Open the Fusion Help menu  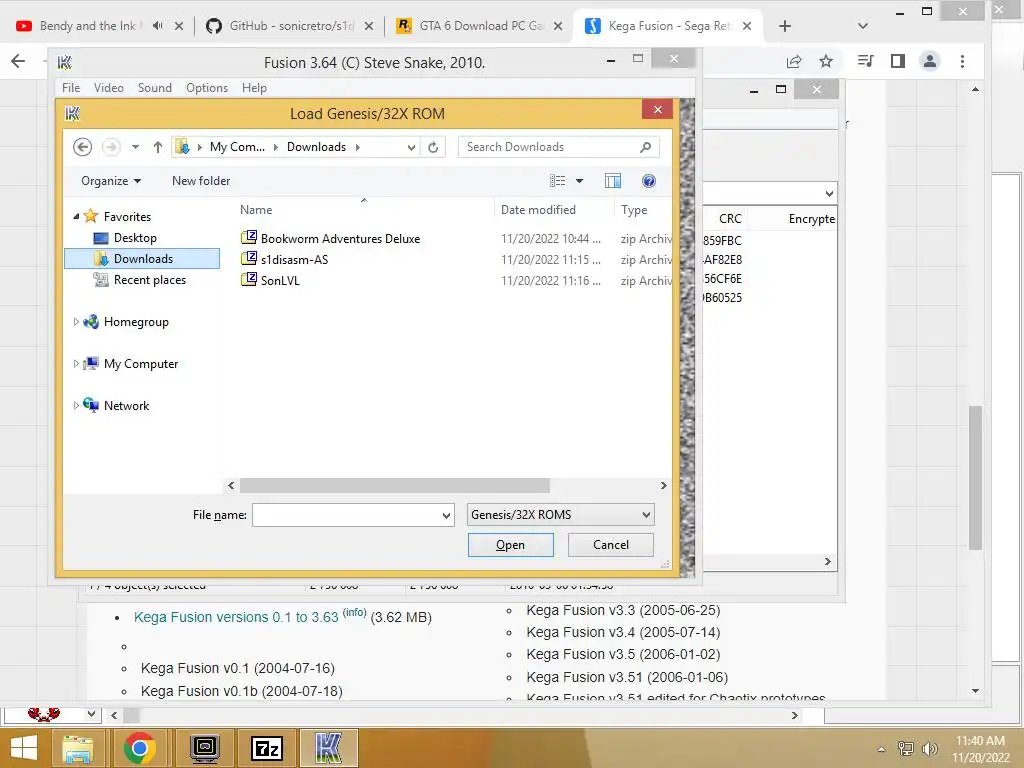coord(254,88)
